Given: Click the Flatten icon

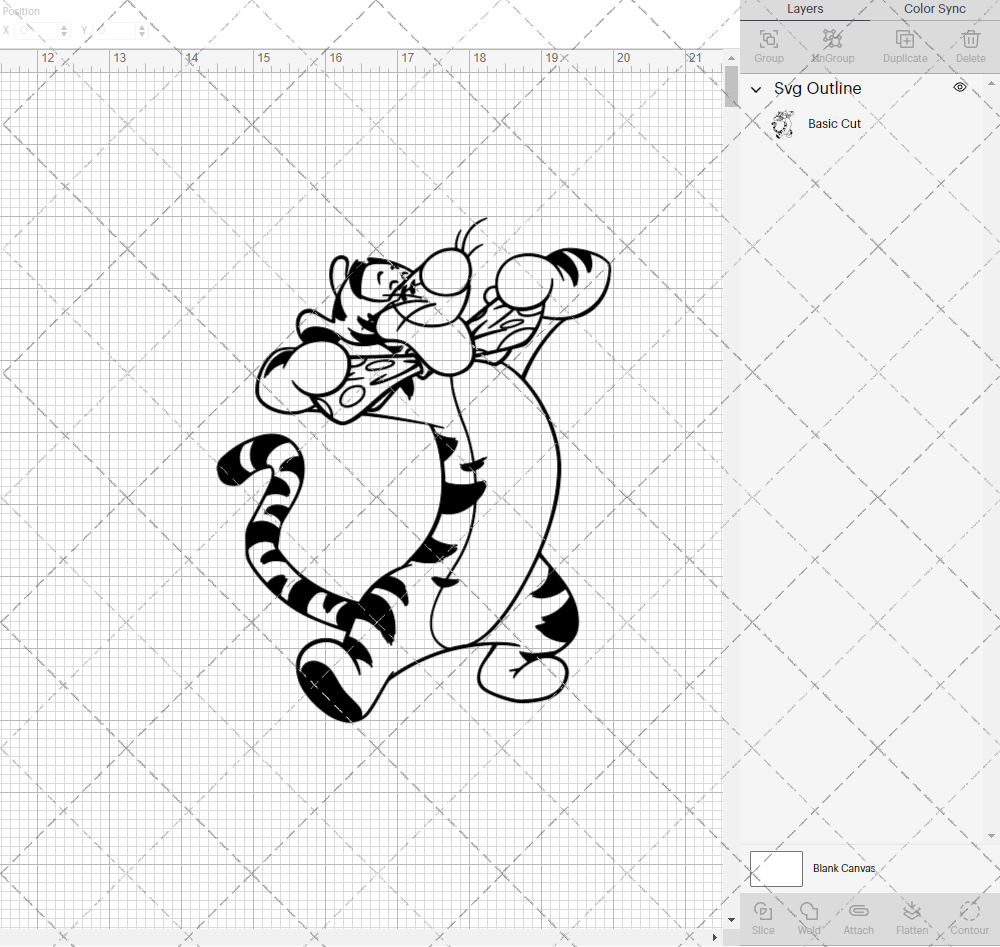Looking at the screenshot, I should tap(911, 911).
